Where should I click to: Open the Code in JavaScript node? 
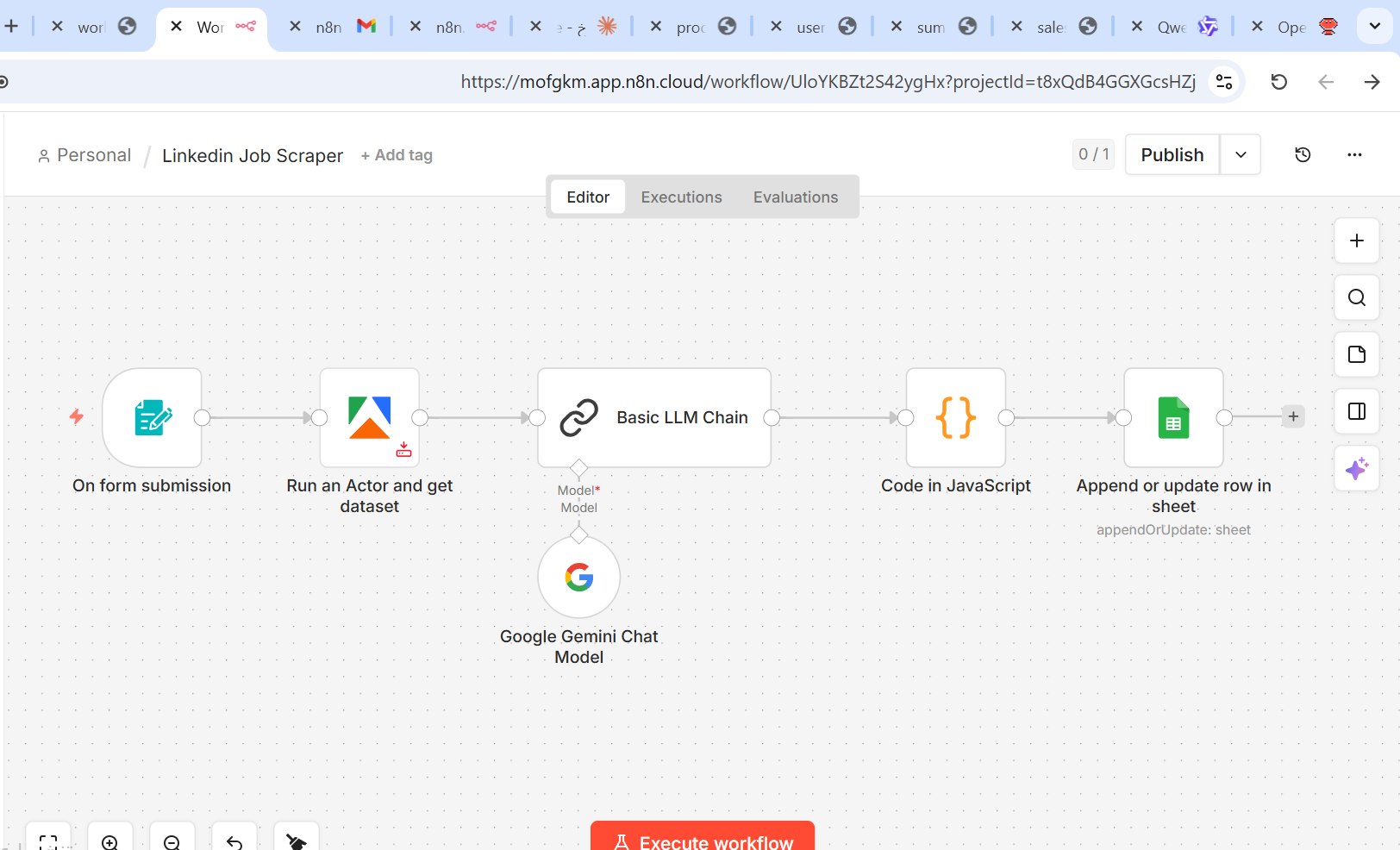[x=955, y=418]
